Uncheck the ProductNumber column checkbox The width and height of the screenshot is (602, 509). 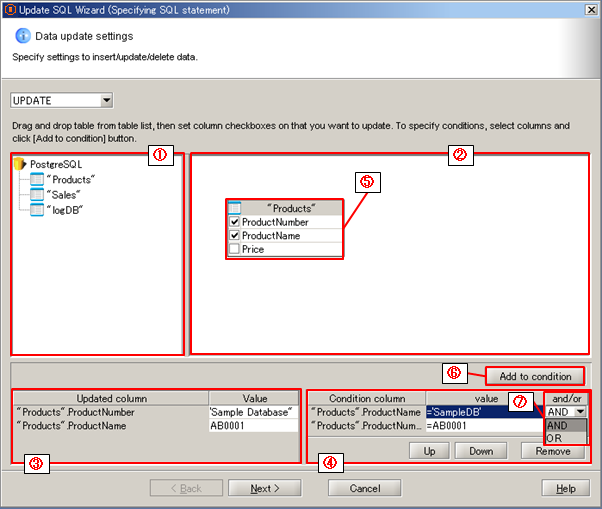pyautogui.click(x=234, y=222)
